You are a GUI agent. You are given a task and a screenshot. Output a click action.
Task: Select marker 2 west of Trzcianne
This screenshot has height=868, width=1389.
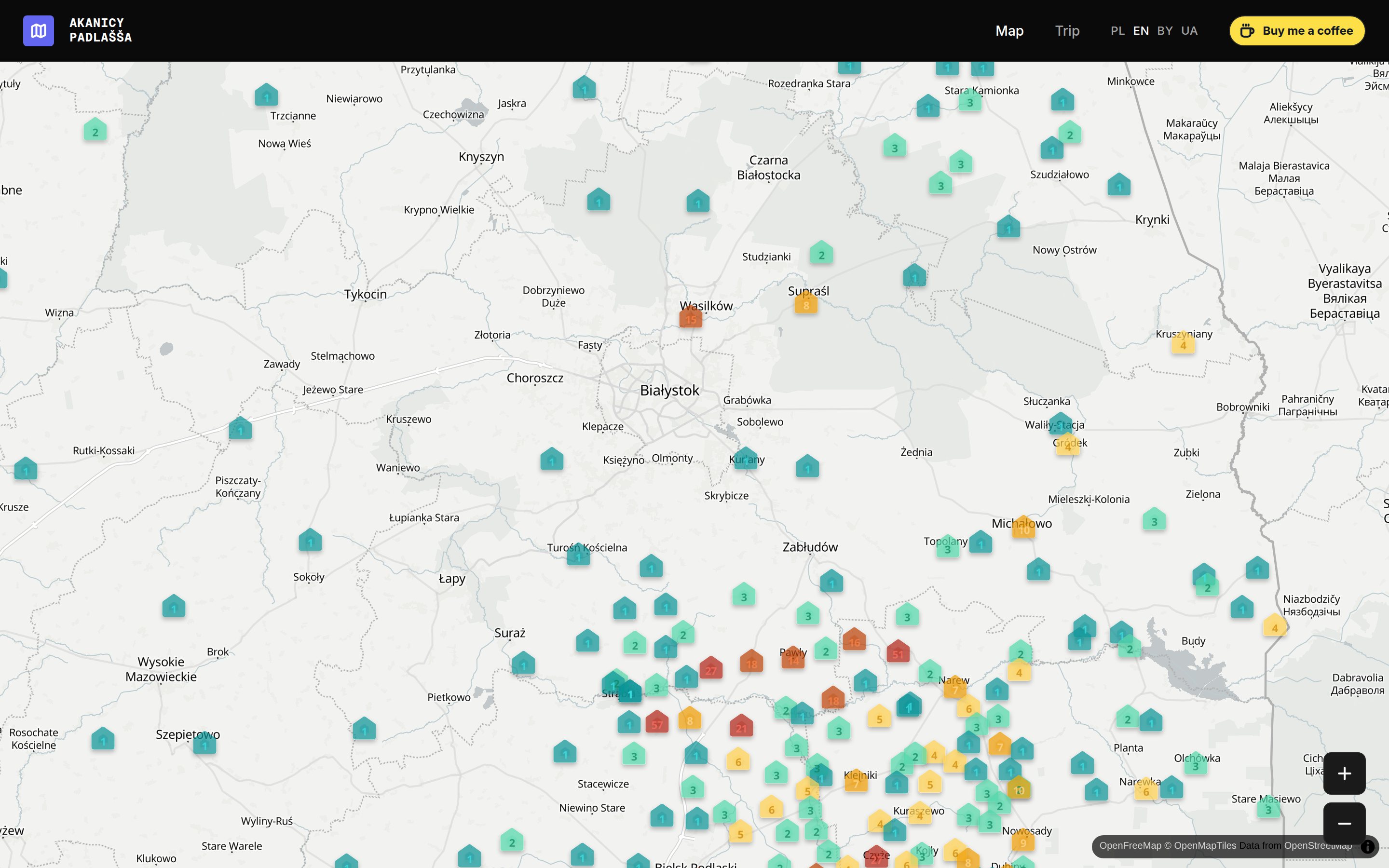coord(95,129)
